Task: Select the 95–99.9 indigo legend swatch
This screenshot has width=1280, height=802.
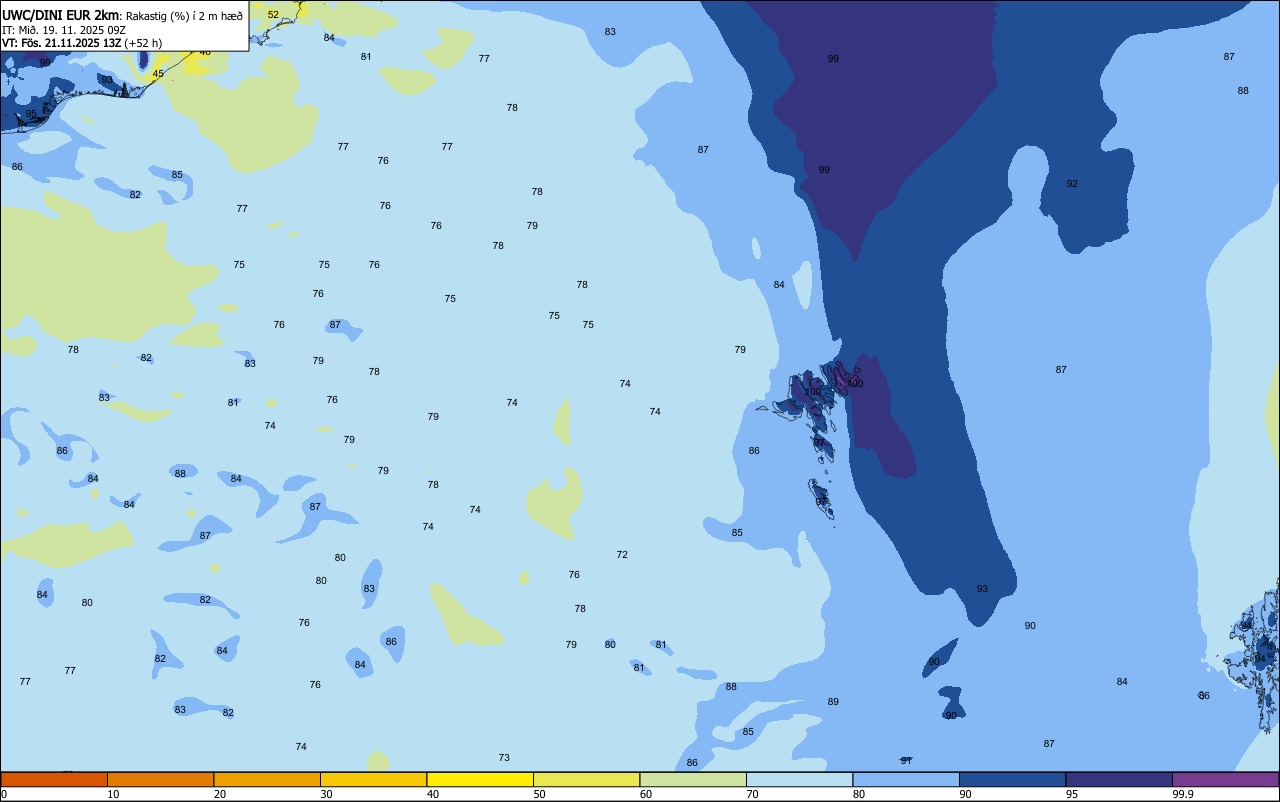Action: coord(1119,779)
